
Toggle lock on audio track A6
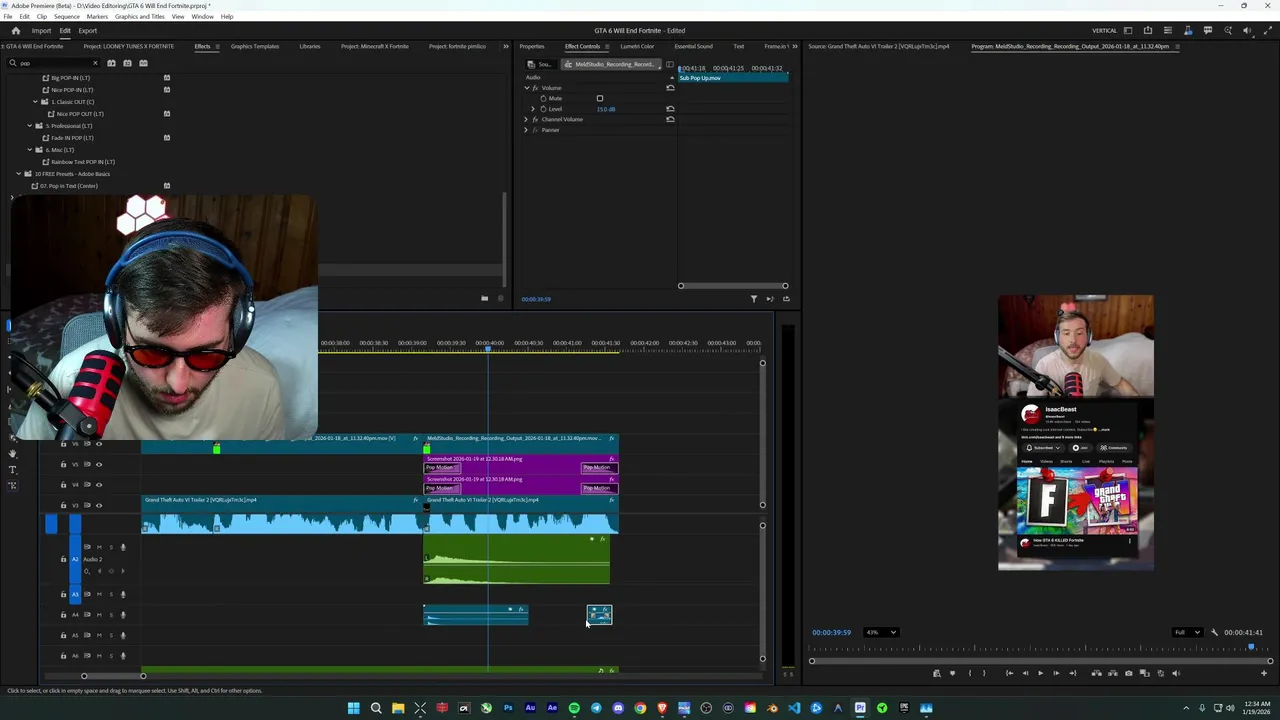(63, 656)
